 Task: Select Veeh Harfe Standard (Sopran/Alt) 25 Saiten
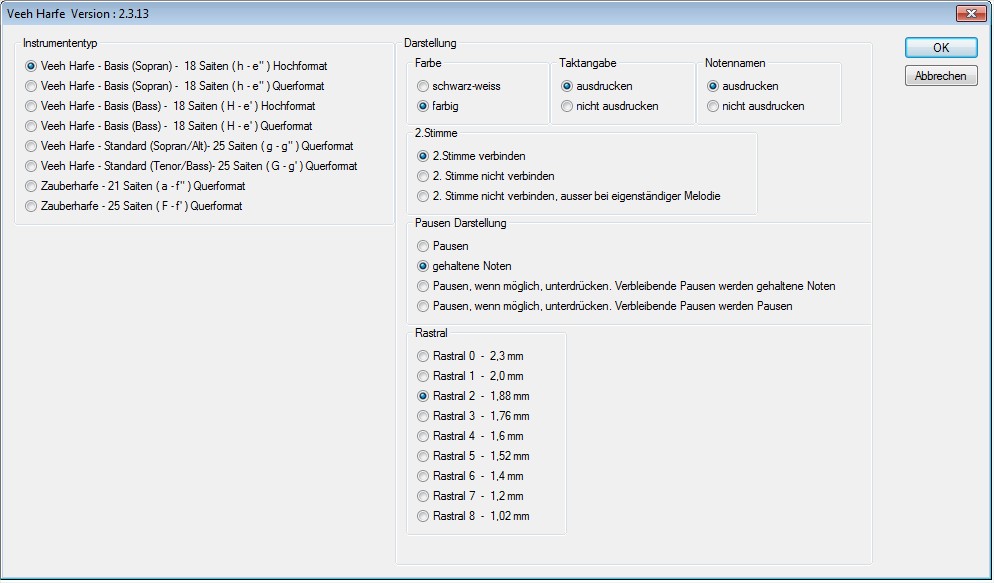click(32, 147)
